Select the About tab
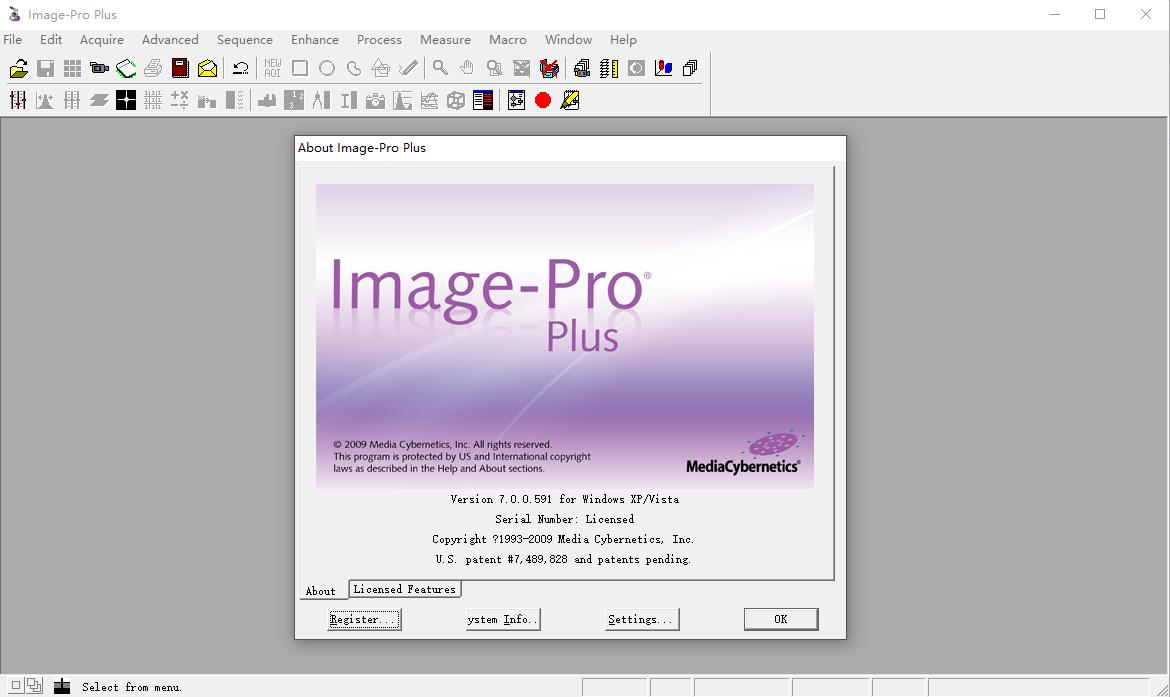 tap(321, 591)
